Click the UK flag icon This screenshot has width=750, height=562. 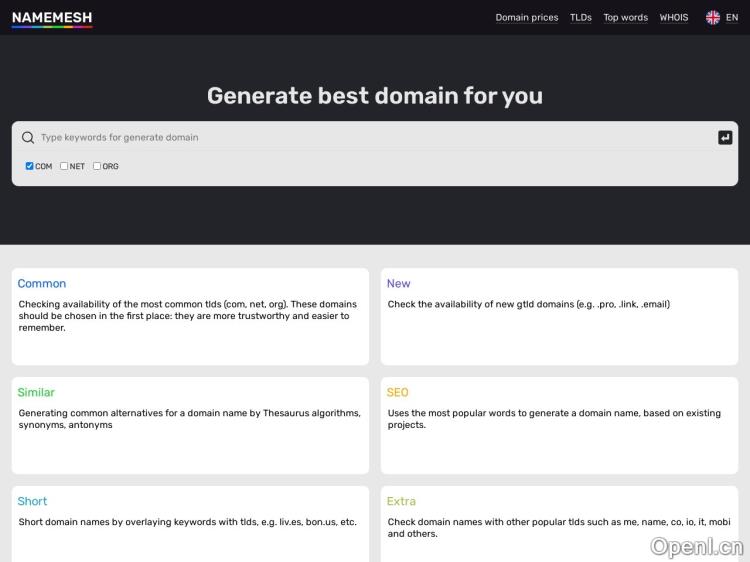(713, 17)
